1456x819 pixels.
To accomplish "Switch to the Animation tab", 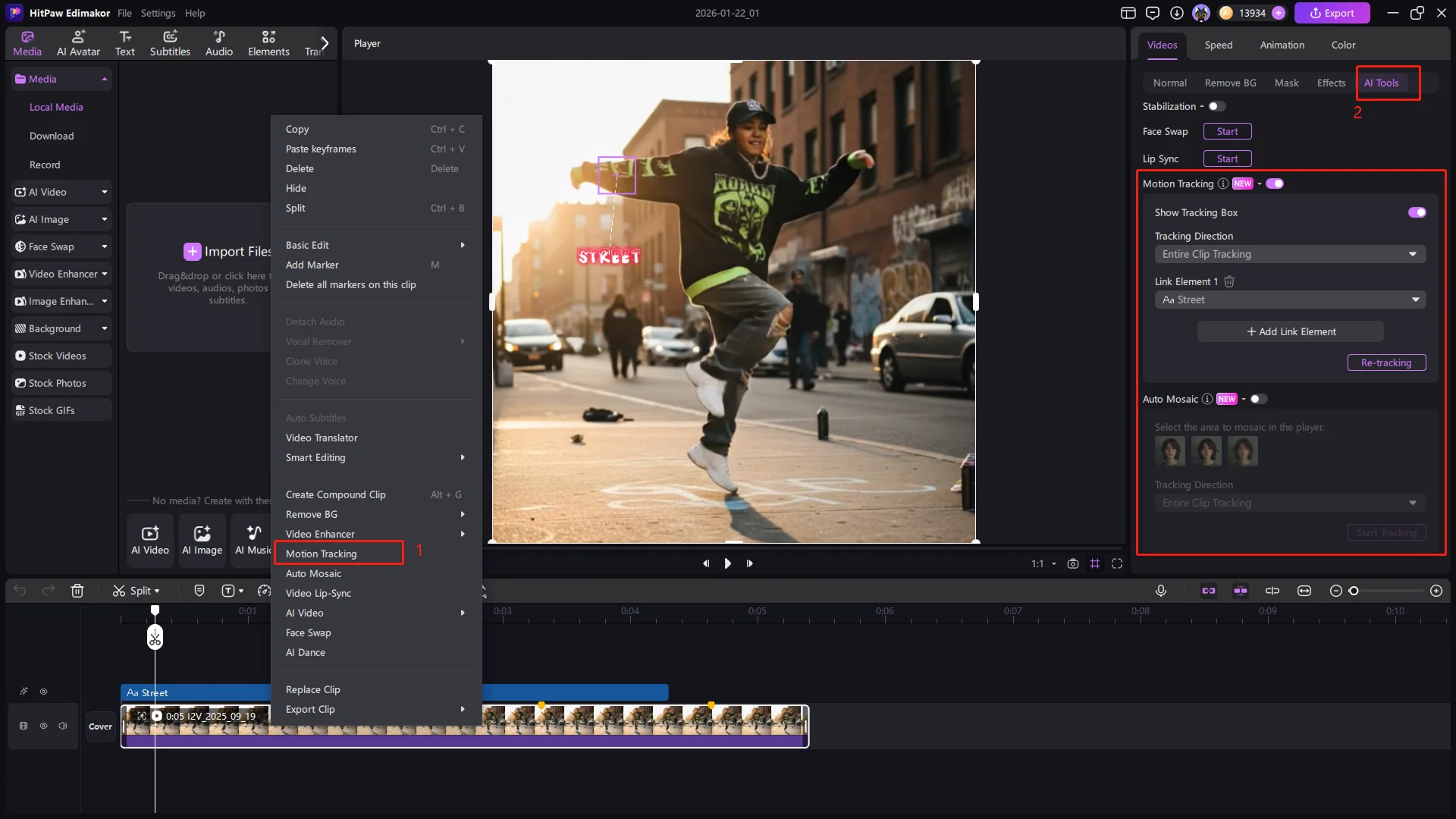I will tap(1282, 45).
